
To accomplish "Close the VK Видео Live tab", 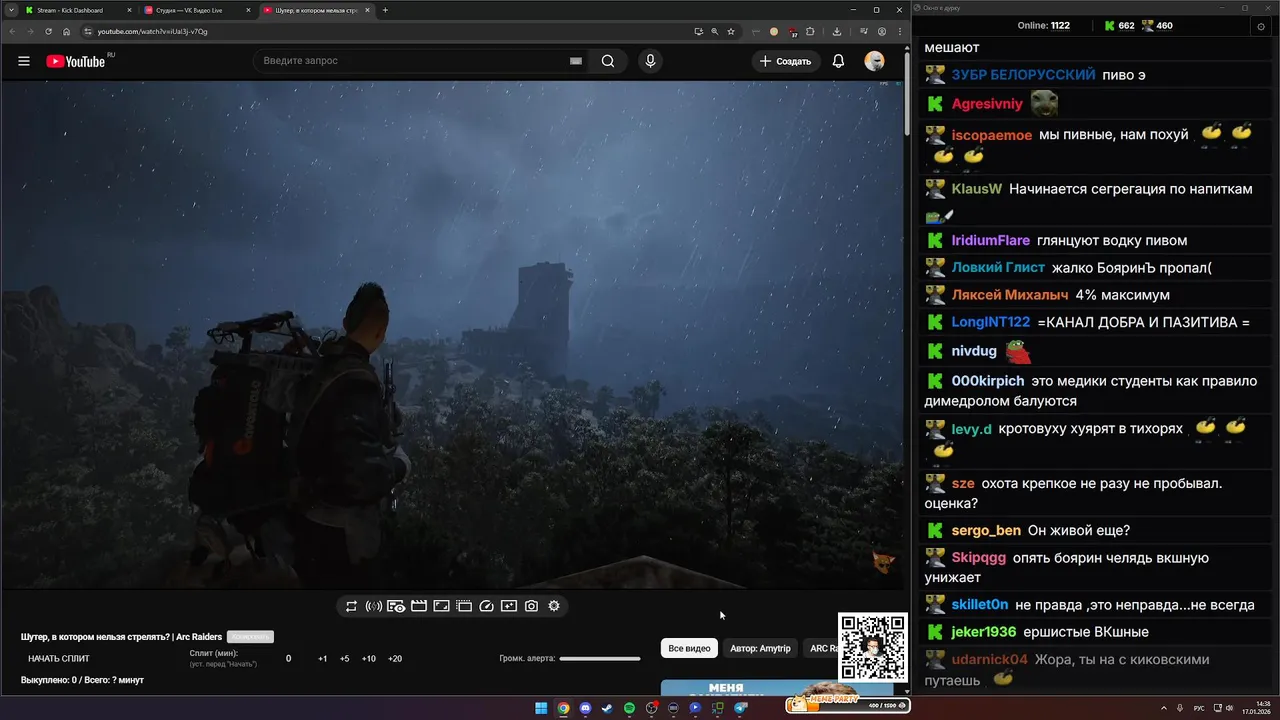I will coord(248,10).
